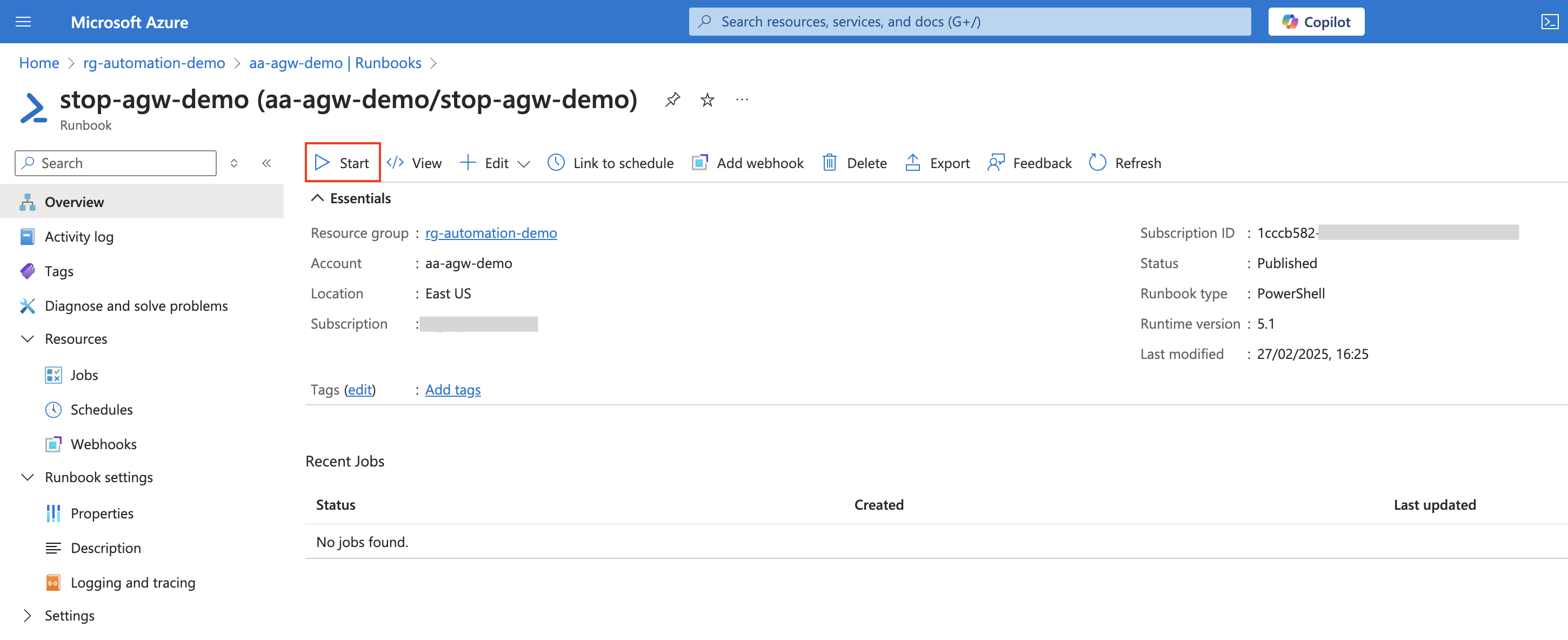Screen dimensions: 1568x640
Task: Go to Home in the breadcrumb
Action: [39, 63]
